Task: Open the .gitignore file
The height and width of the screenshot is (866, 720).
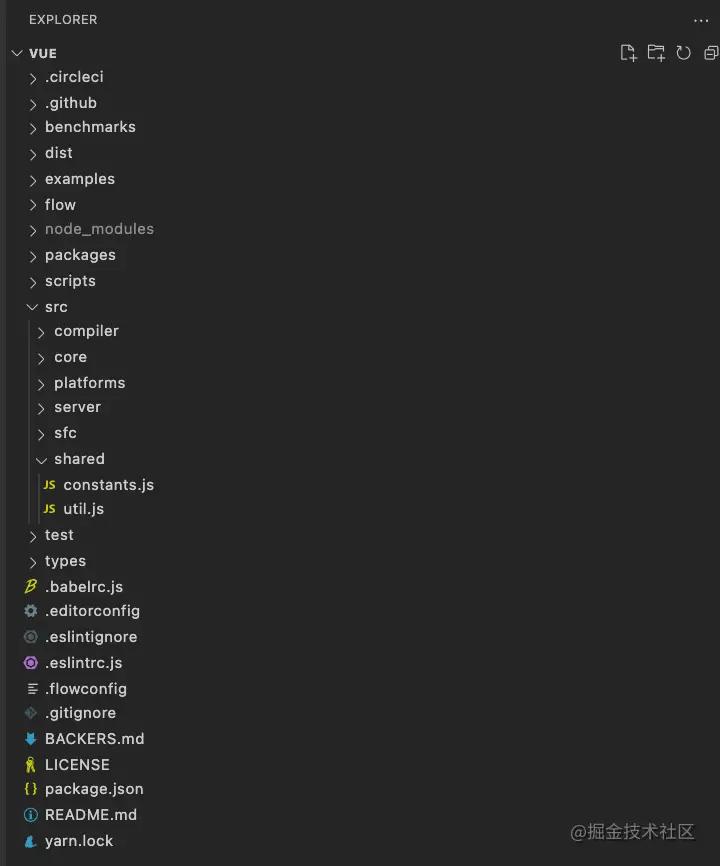Action: (80, 713)
